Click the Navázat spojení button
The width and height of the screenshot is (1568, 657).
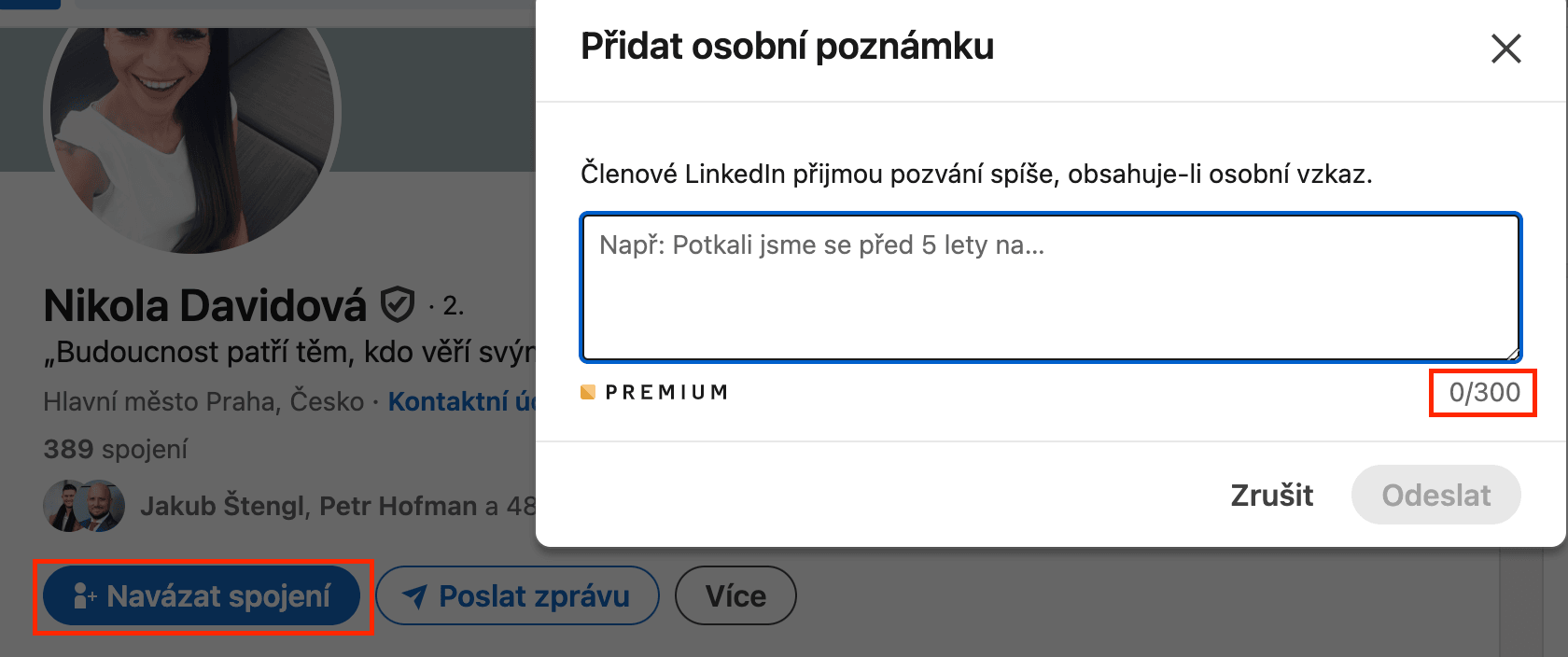point(202,595)
